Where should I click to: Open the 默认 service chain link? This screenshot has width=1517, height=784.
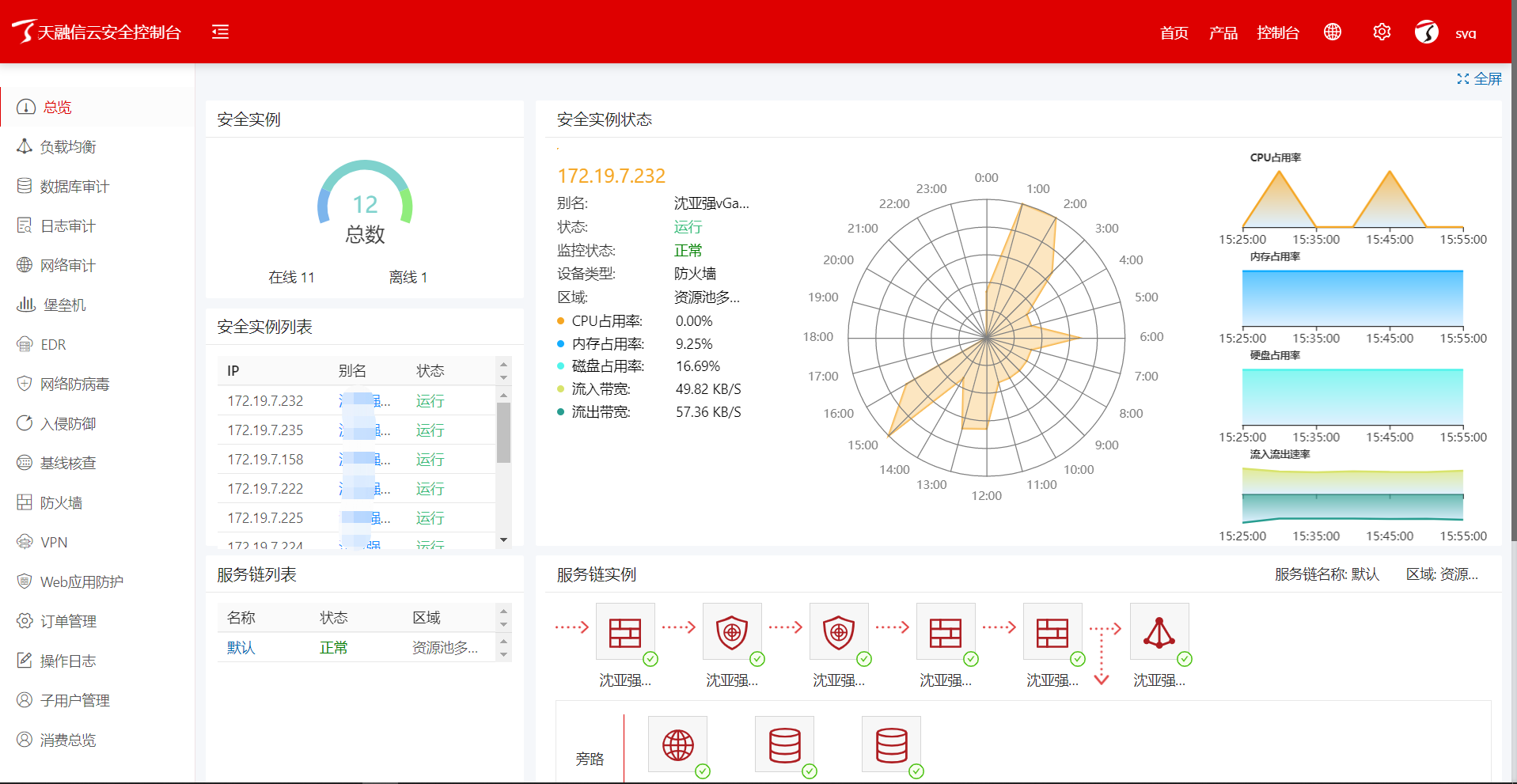[241, 648]
